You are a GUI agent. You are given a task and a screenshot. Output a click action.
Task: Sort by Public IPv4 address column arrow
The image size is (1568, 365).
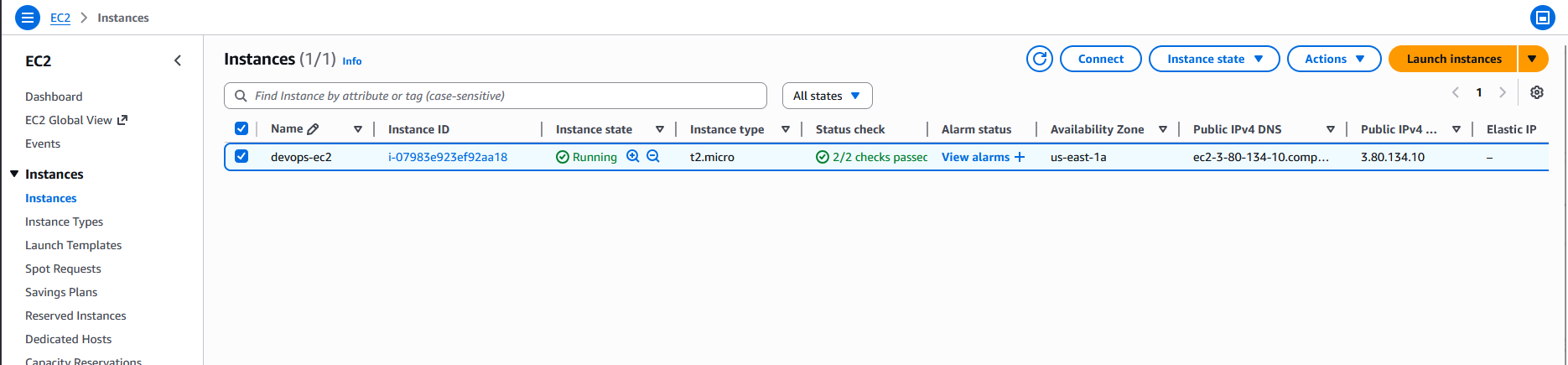pos(1456,129)
